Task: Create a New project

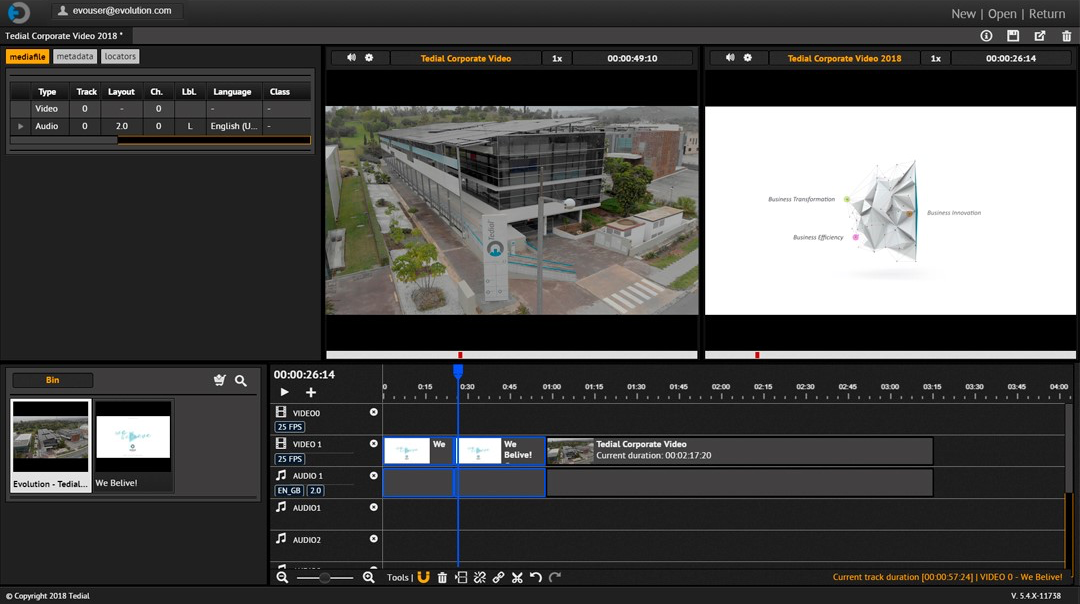Action: click(x=963, y=14)
